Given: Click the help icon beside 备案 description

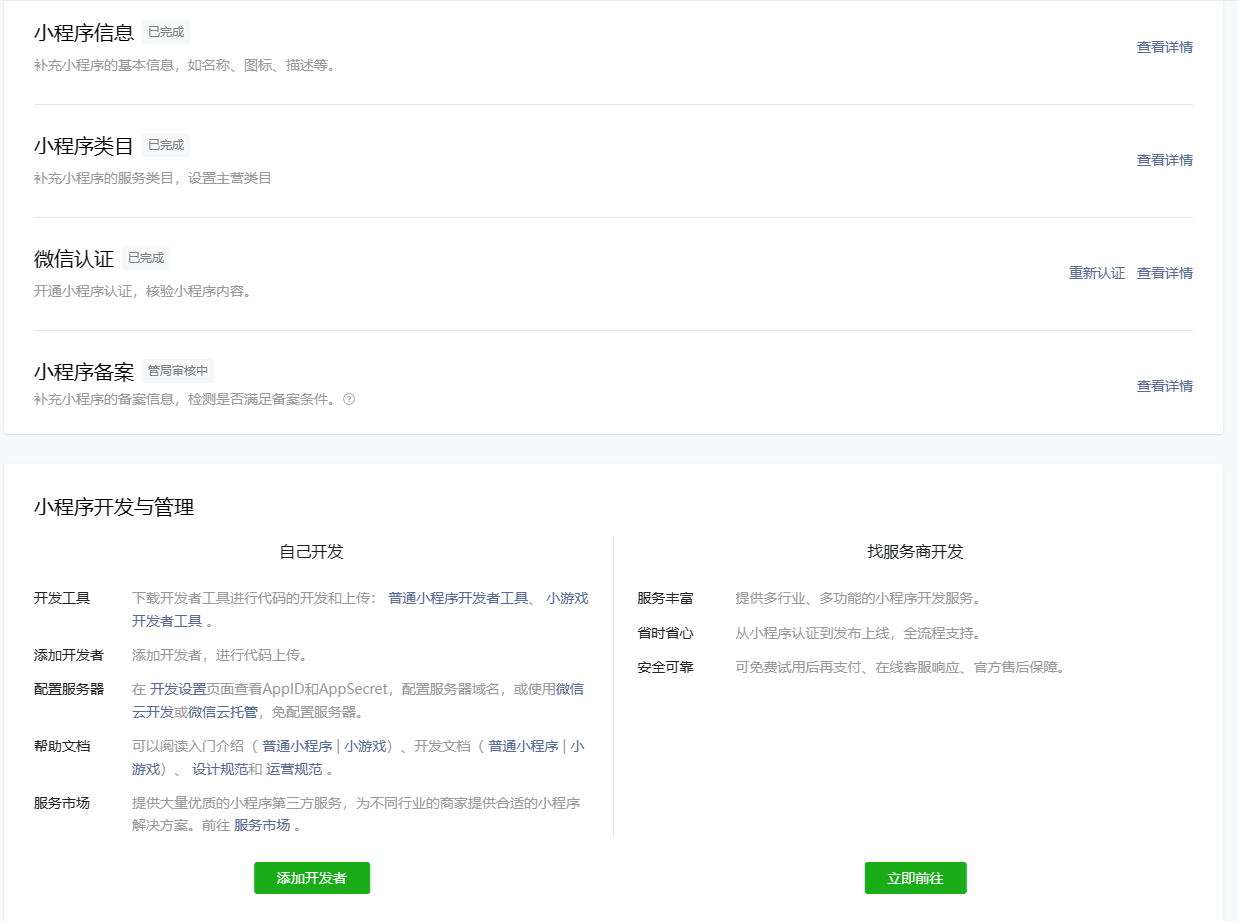Looking at the screenshot, I should pos(349,399).
